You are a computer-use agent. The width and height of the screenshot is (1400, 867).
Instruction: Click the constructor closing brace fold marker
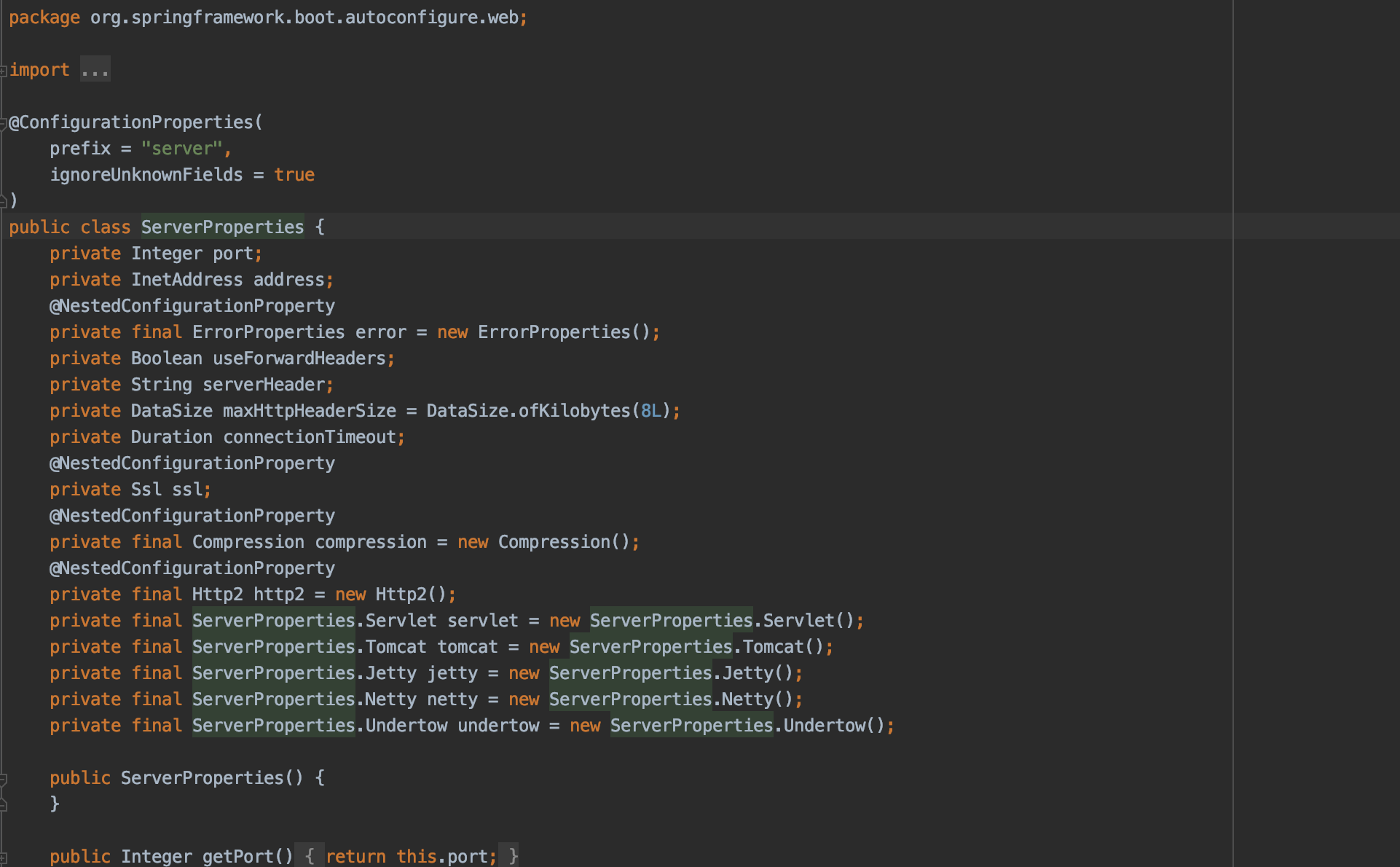coord(4,805)
